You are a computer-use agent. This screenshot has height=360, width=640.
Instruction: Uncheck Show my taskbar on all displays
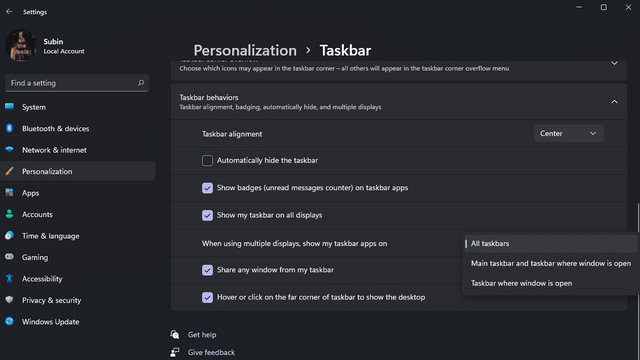click(x=207, y=215)
